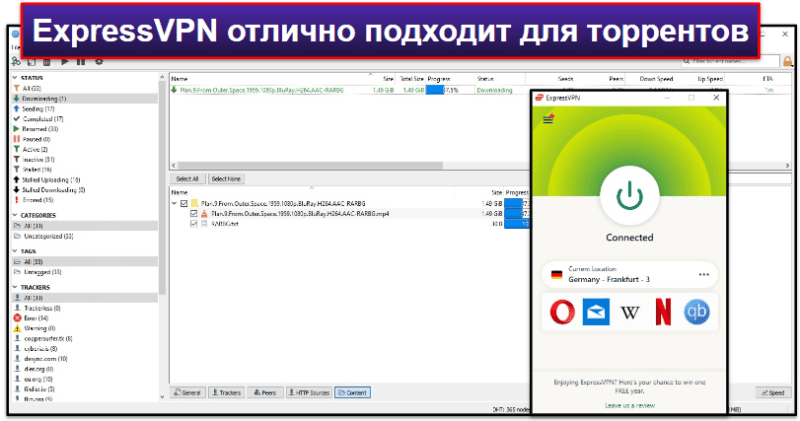This screenshot has height=421, width=800.
Task: Open location options via three-dots button
Action: 704,275
